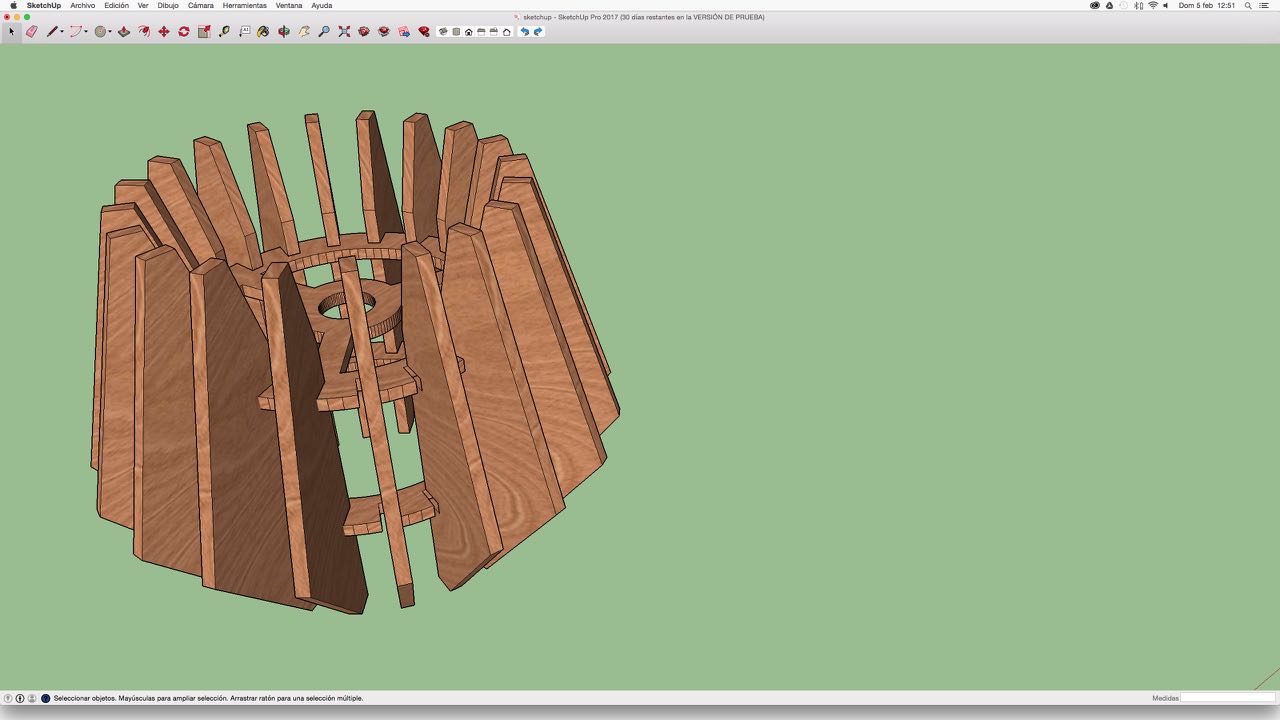Select the Tape Measure tool

[x=224, y=32]
